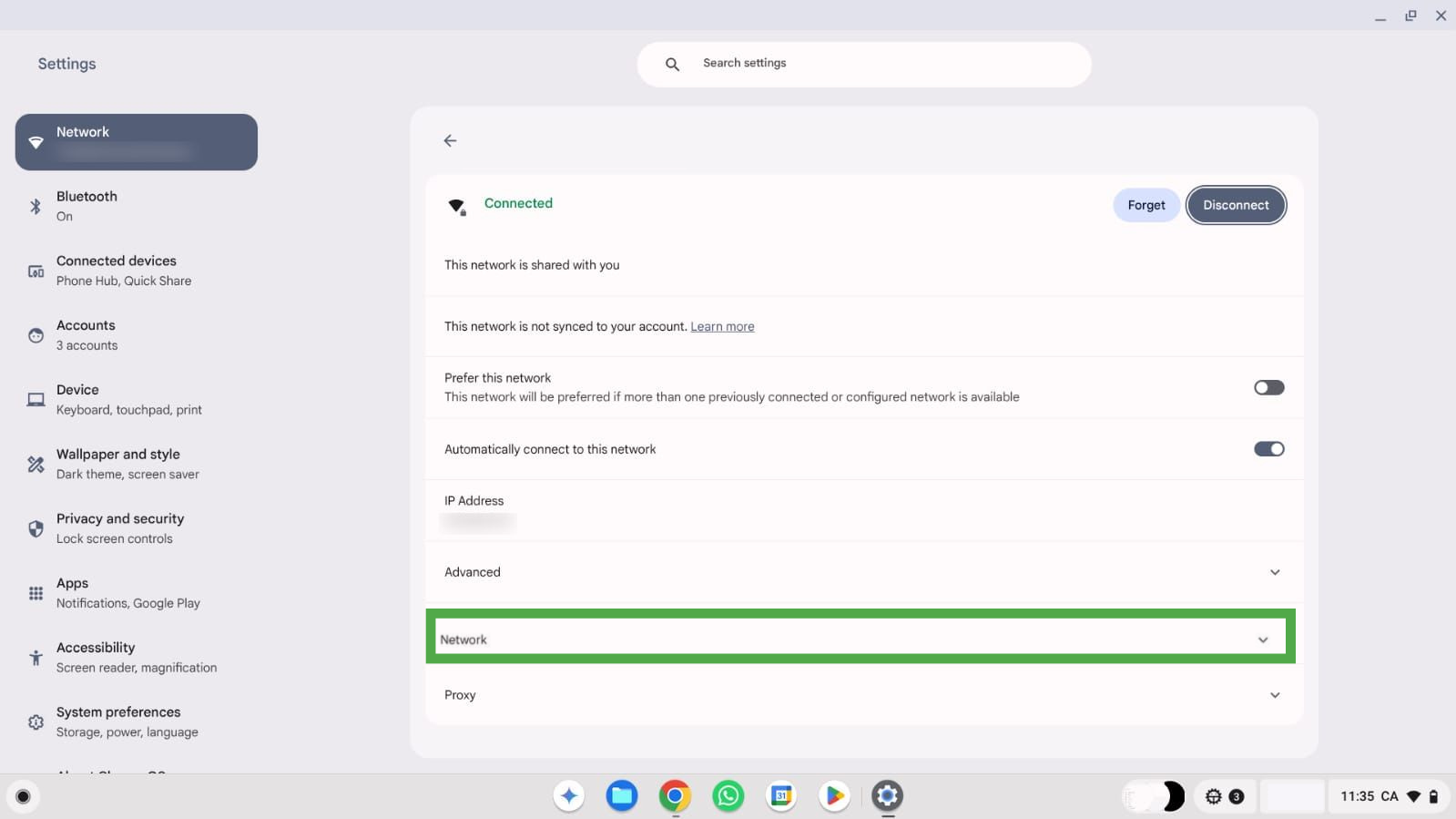Open System preferences section
Screen dimensions: 1456x819
137,722
